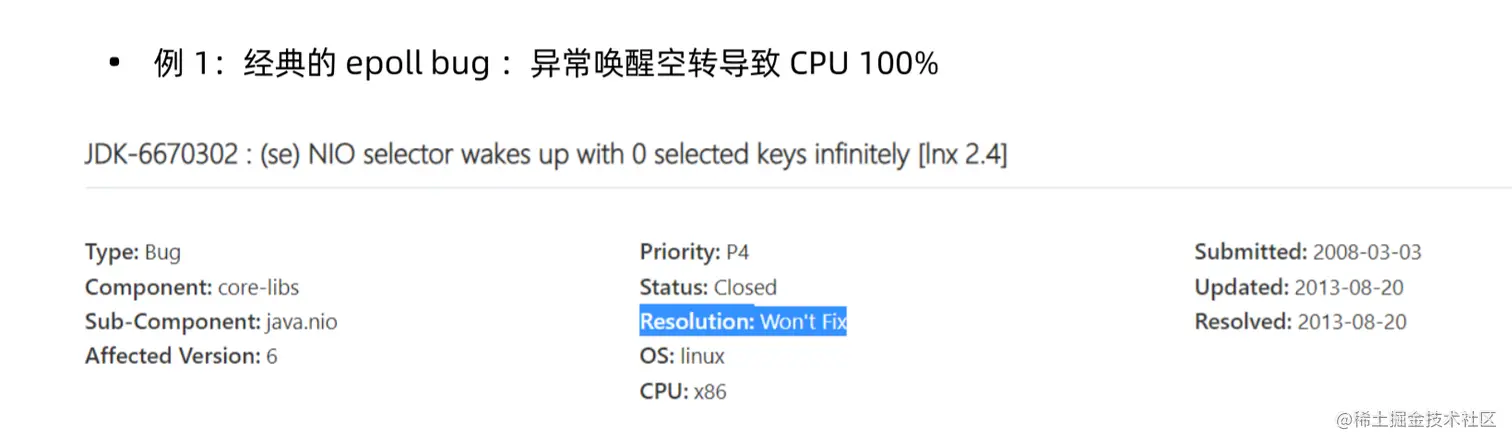
Task: Click the 'CPU 100%' text in the heading
Action: [x=864, y=64]
